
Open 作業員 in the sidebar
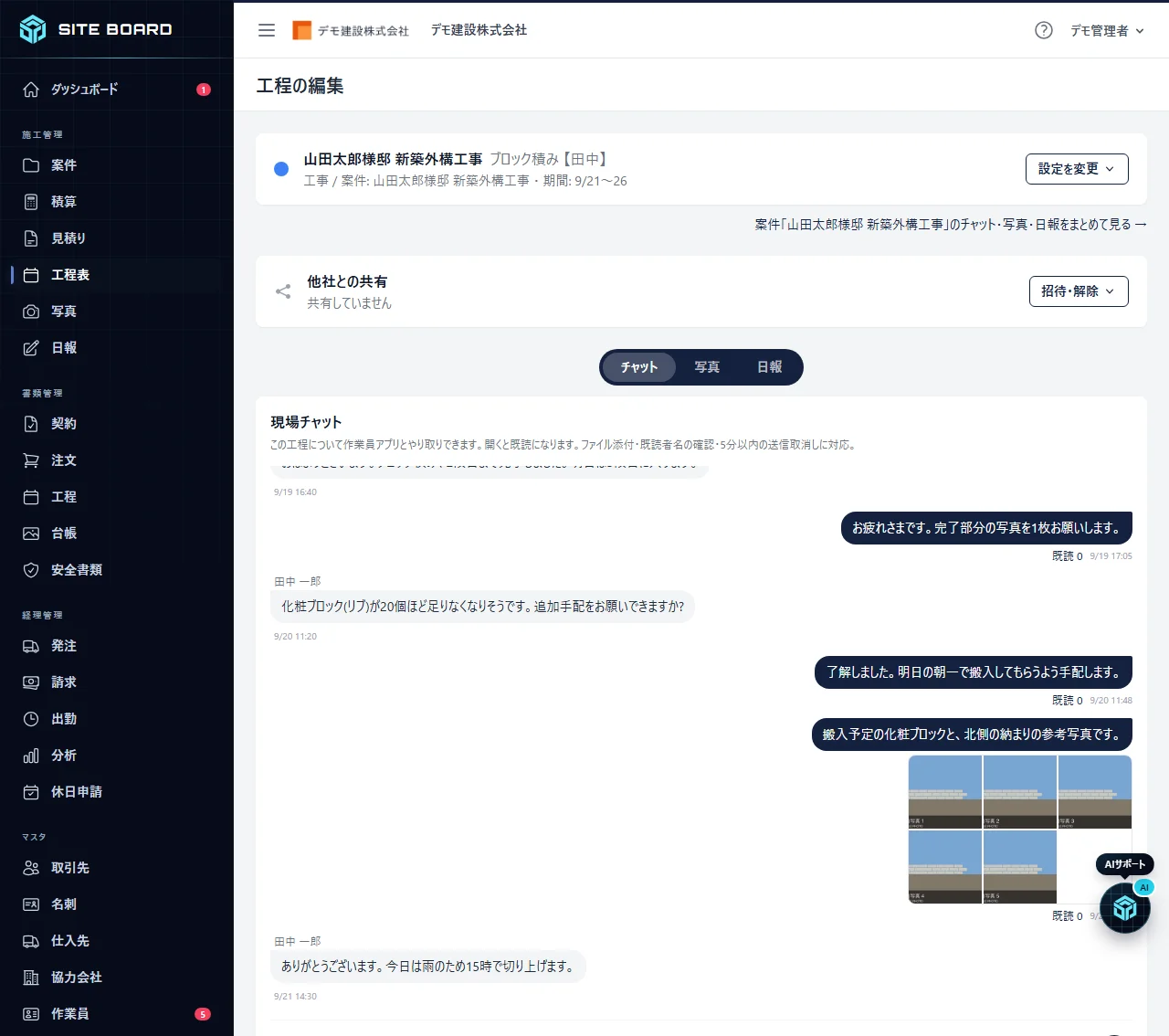pos(117,1014)
